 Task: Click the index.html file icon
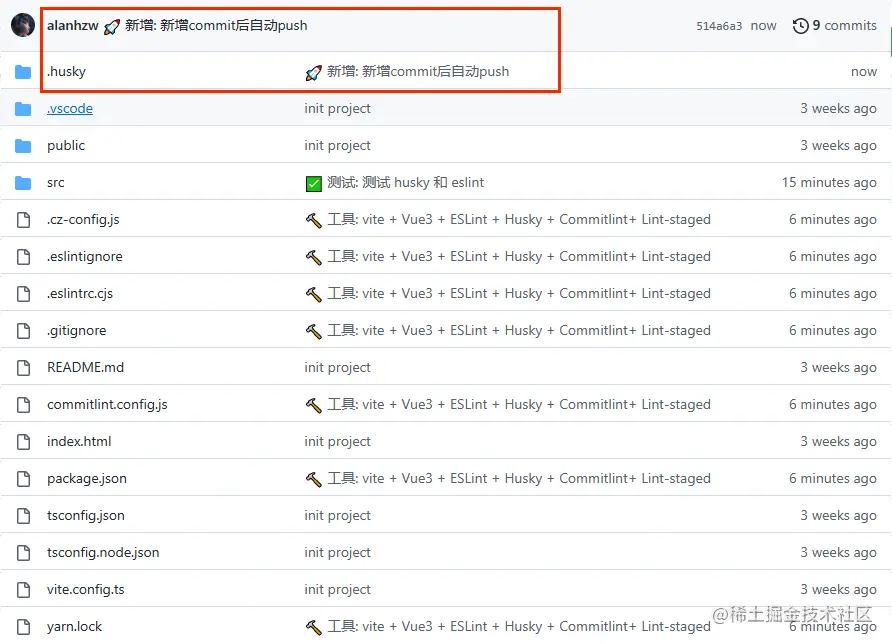pyautogui.click(x=23, y=441)
